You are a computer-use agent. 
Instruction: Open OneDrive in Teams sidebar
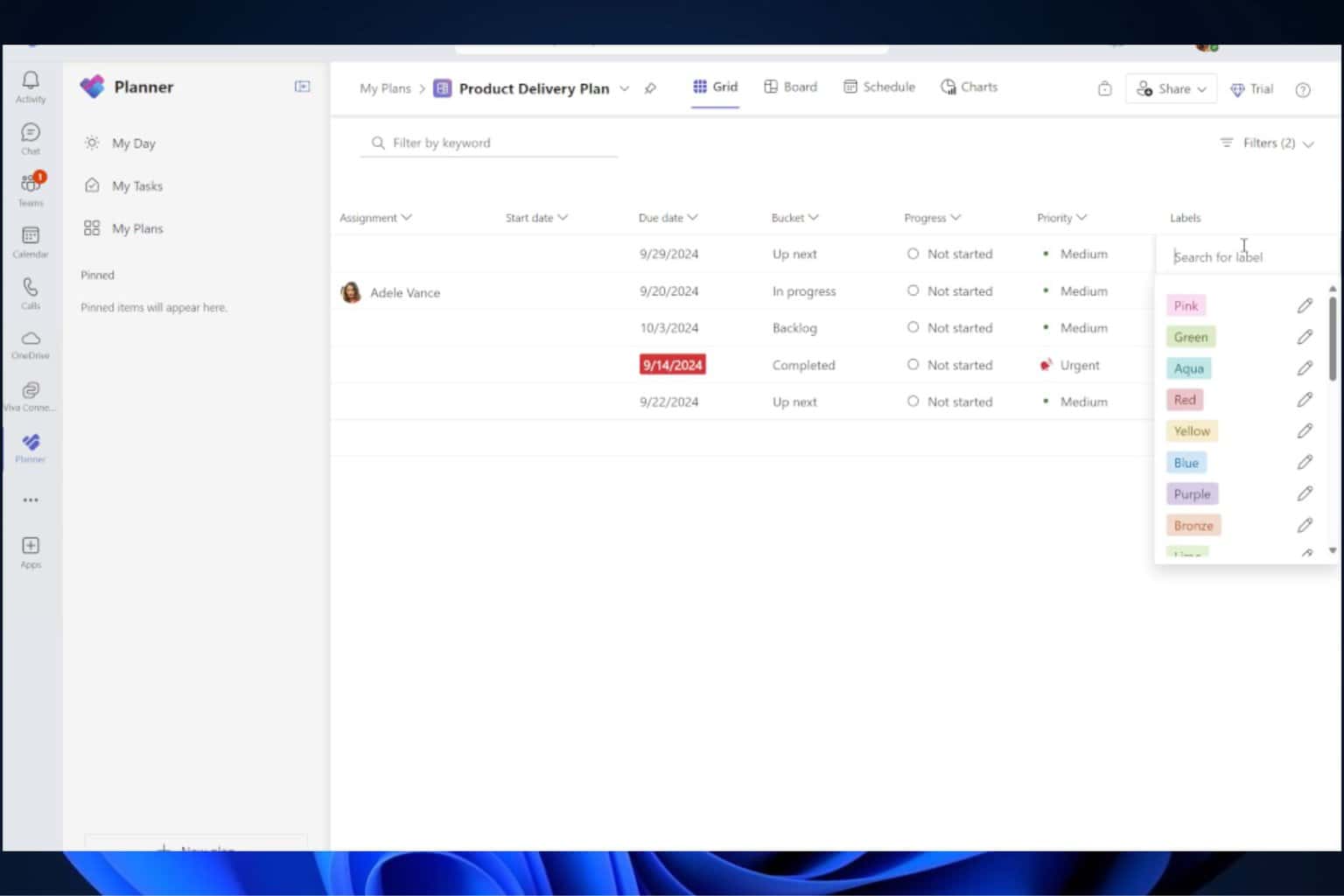click(x=31, y=344)
